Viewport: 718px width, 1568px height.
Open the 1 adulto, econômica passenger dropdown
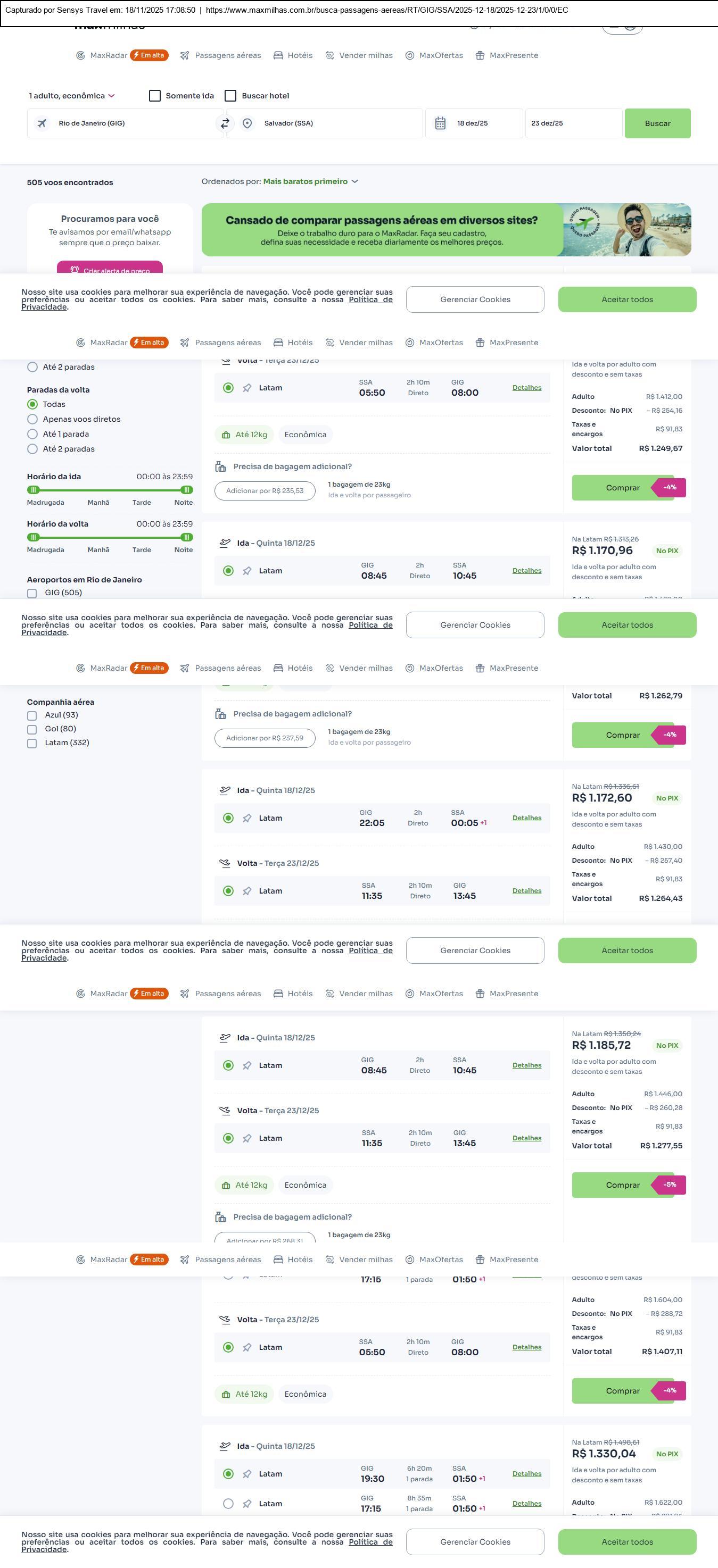(72, 96)
